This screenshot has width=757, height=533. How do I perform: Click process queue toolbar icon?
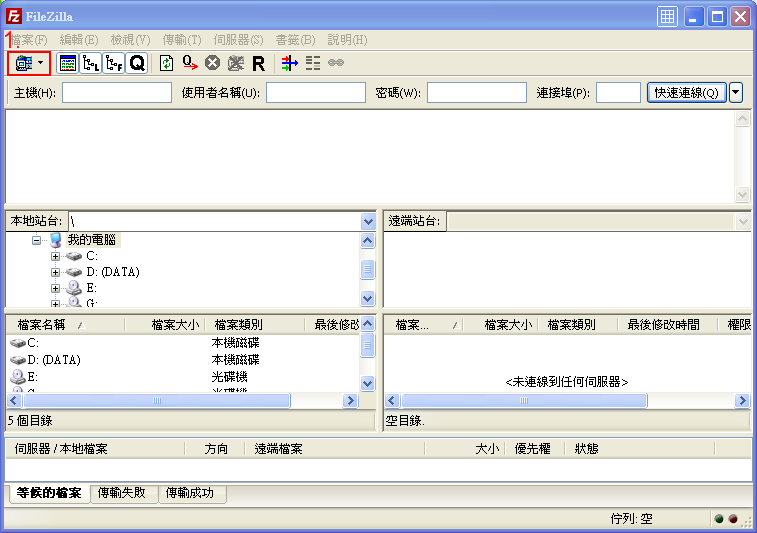tap(190, 63)
